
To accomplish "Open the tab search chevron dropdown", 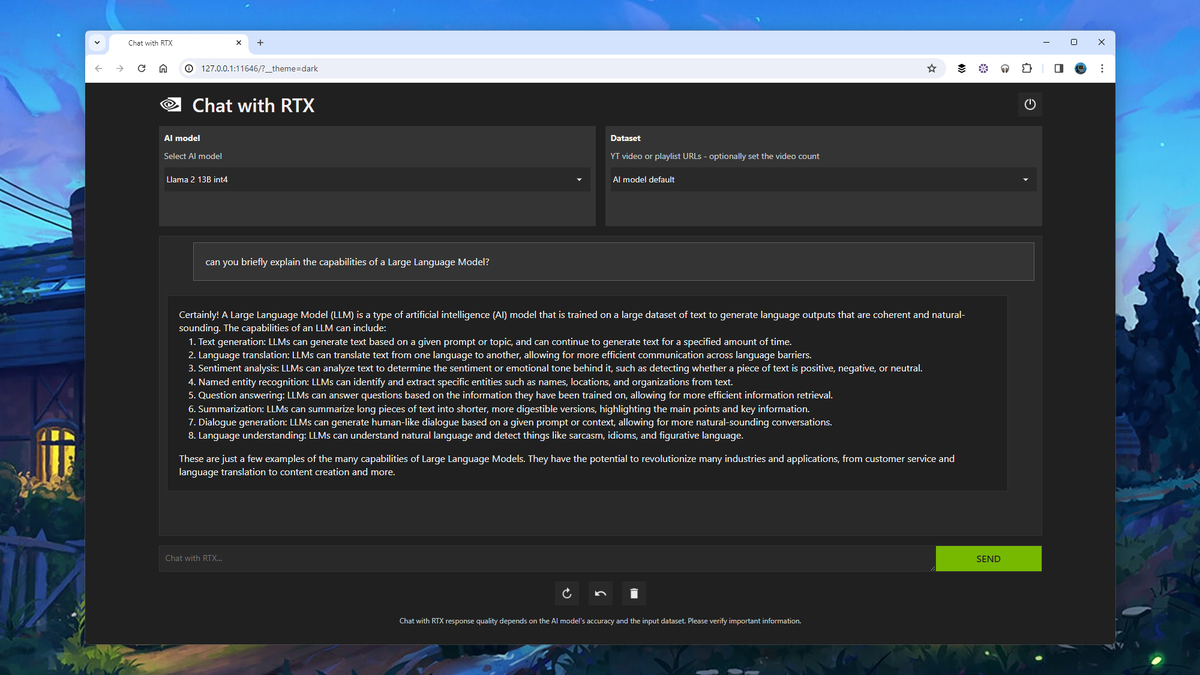I will [97, 43].
